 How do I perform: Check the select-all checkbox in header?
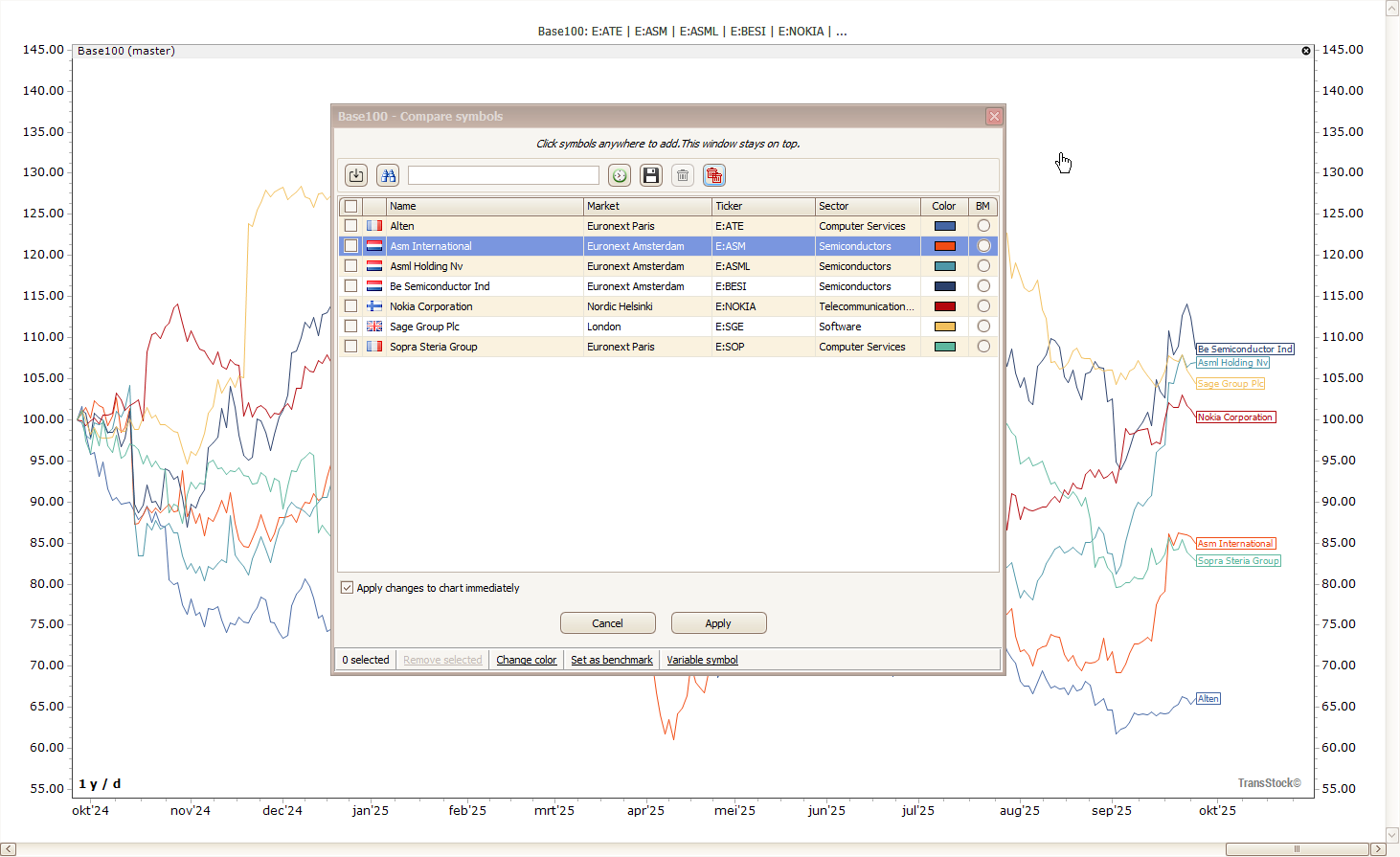click(351, 206)
